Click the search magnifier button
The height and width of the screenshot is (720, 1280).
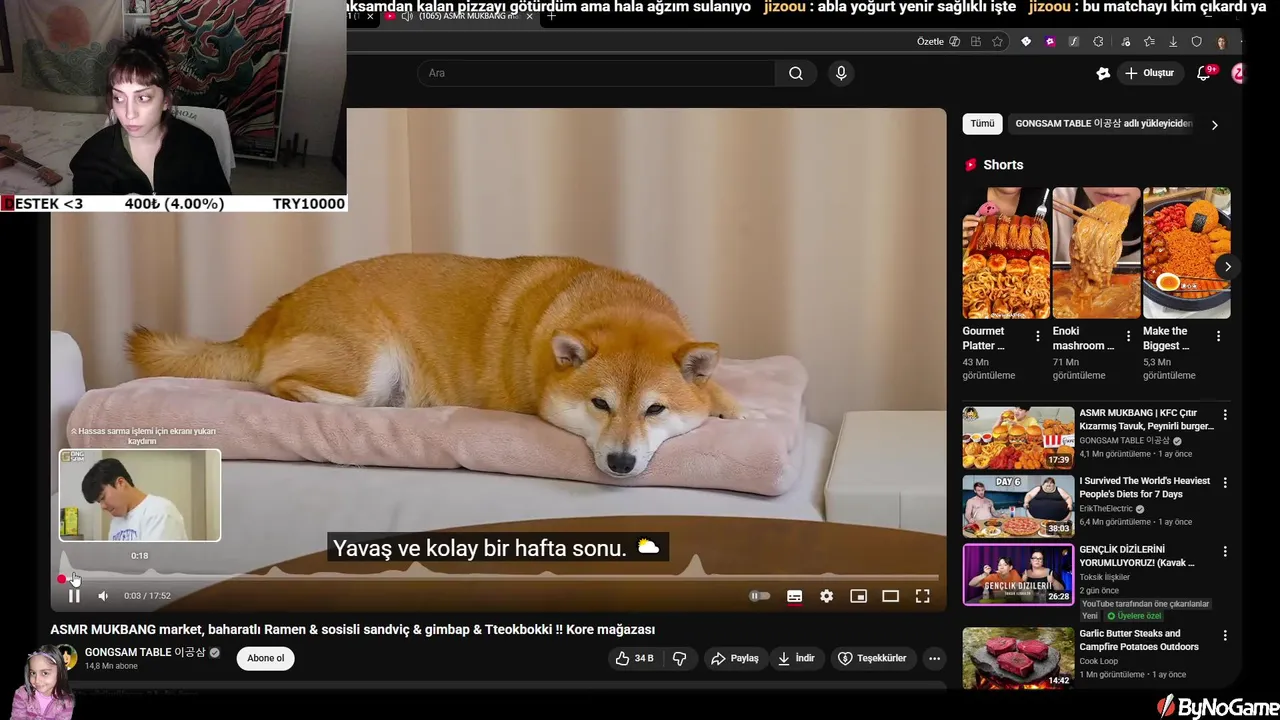point(796,73)
